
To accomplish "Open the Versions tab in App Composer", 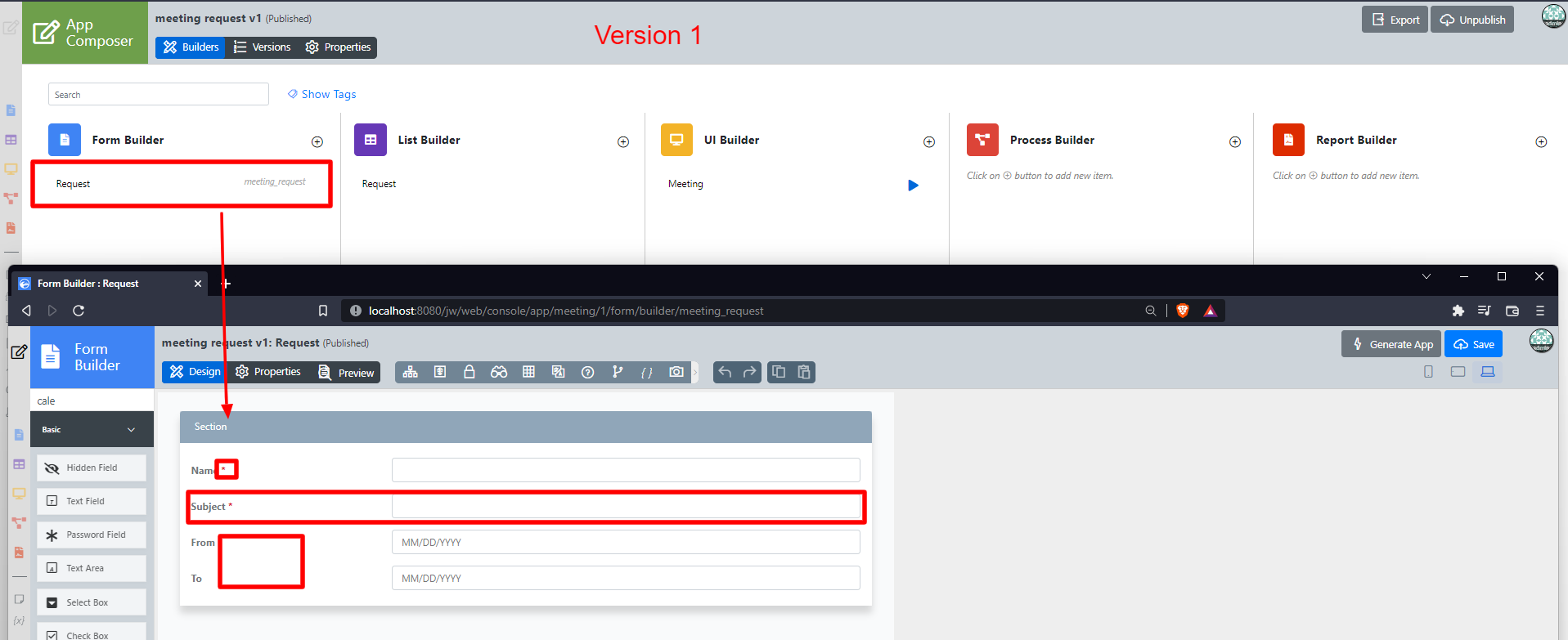I will [x=262, y=47].
